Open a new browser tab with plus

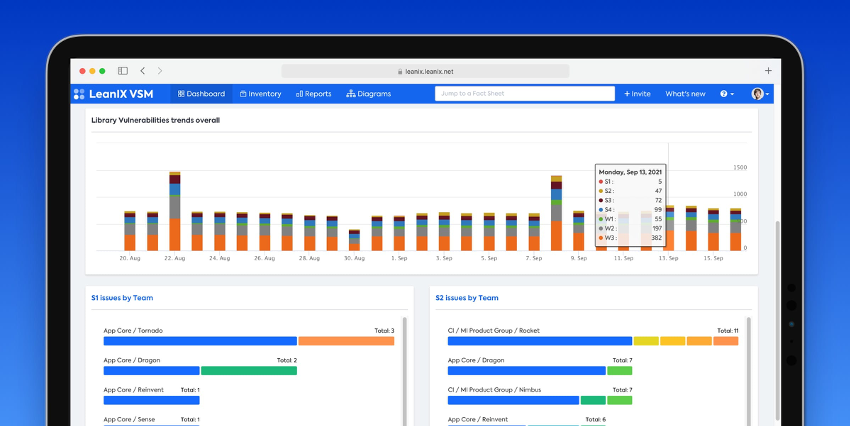tap(768, 71)
